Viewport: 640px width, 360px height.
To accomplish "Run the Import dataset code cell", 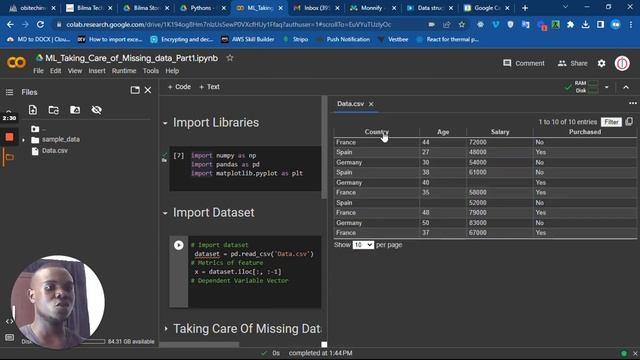I will (178, 245).
